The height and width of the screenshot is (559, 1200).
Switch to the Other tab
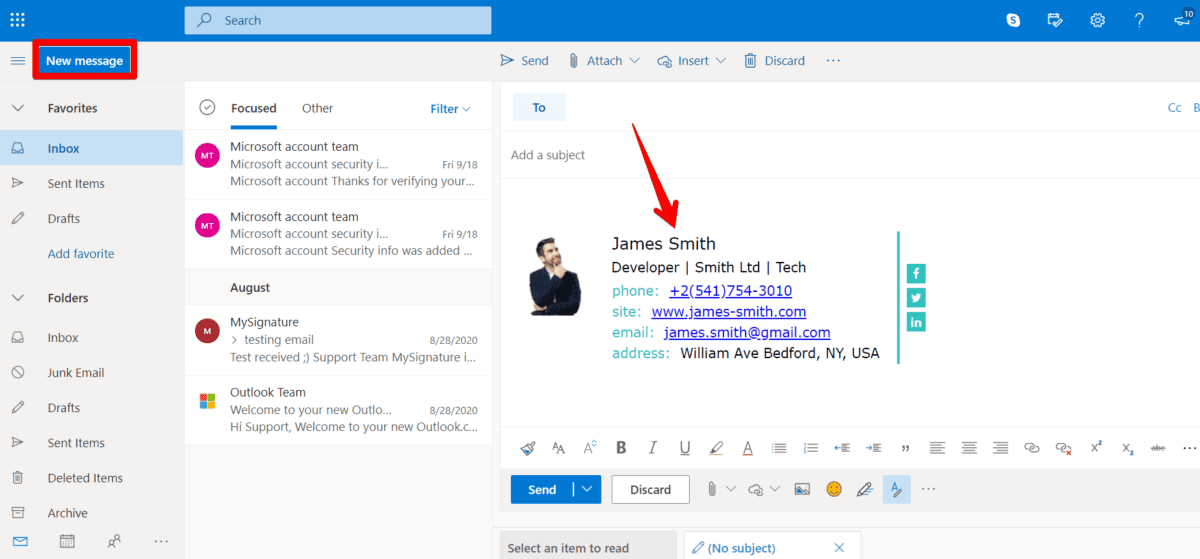[317, 108]
